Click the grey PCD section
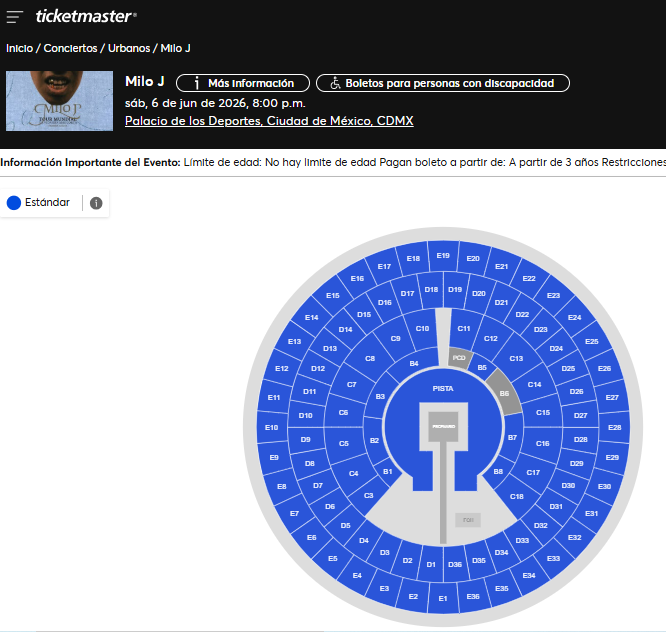Image resolution: width=666 pixels, height=632 pixels. (459, 358)
